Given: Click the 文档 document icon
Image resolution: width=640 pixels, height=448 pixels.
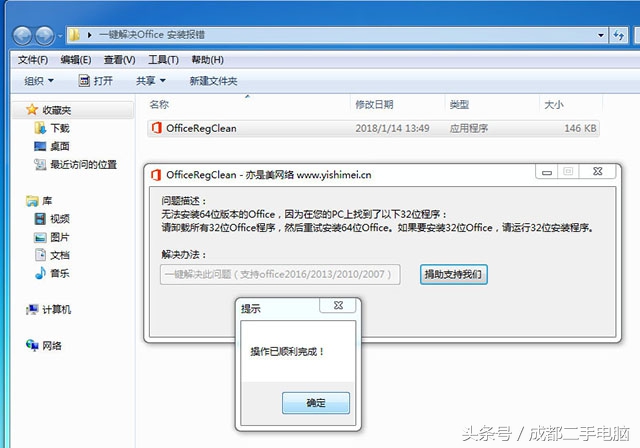Looking at the screenshot, I should [x=40, y=255].
